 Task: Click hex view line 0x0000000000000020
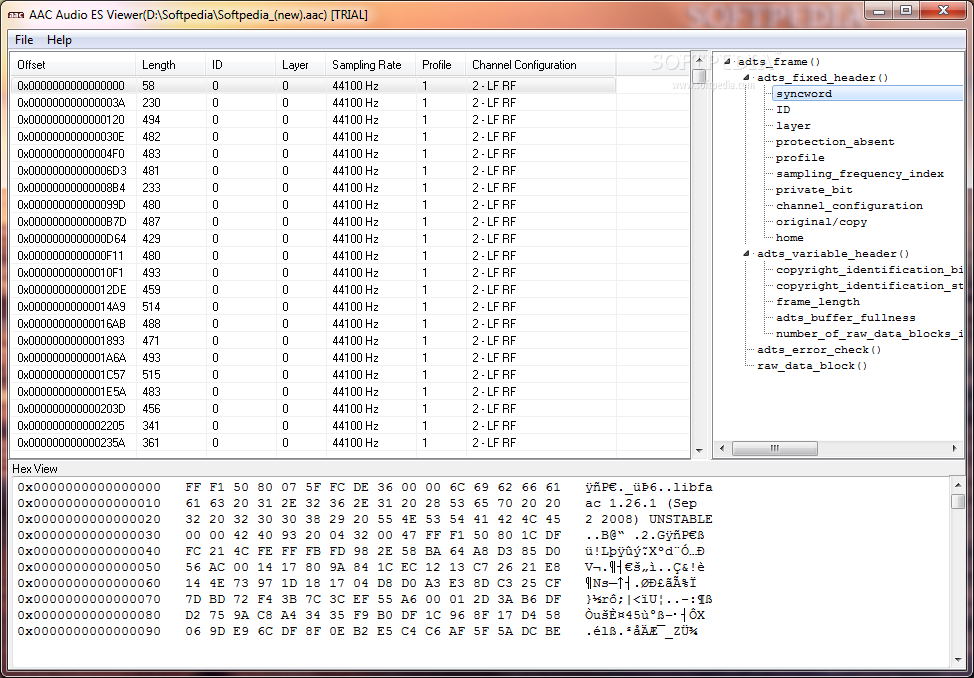pos(365,519)
